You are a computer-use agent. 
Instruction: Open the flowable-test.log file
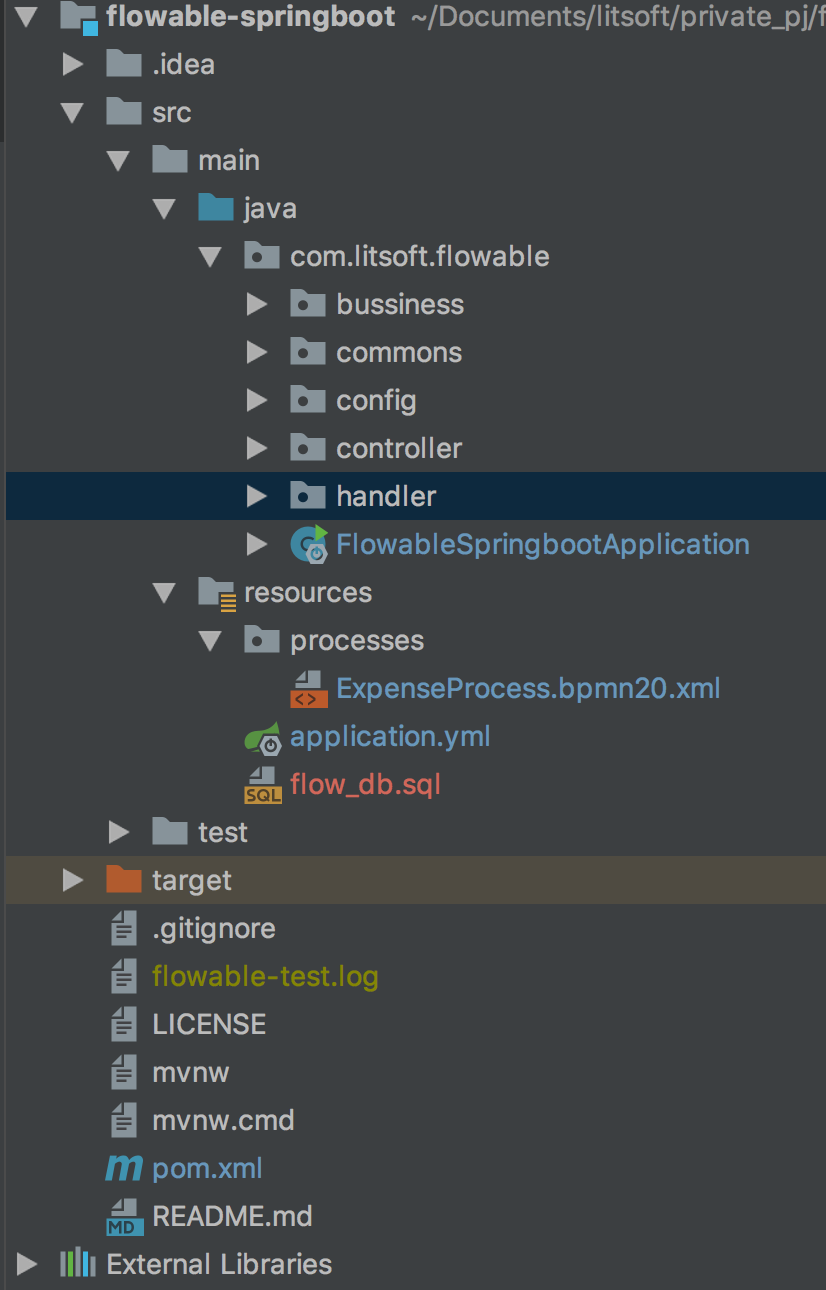265,976
